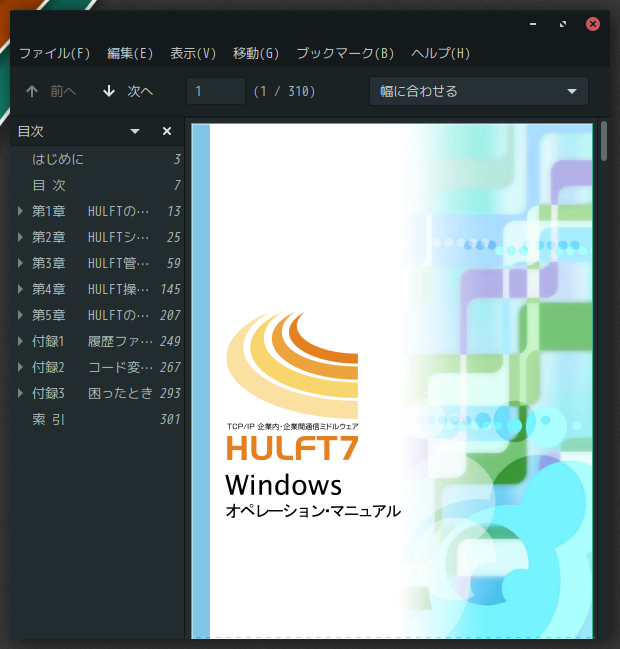620x649 pixels.
Task: Go to next page with 次へ button
Action: click(x=128, y=91)
